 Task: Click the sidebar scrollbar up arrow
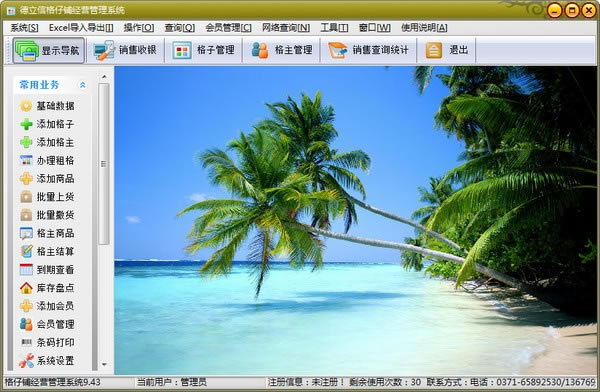pos(104,77)
